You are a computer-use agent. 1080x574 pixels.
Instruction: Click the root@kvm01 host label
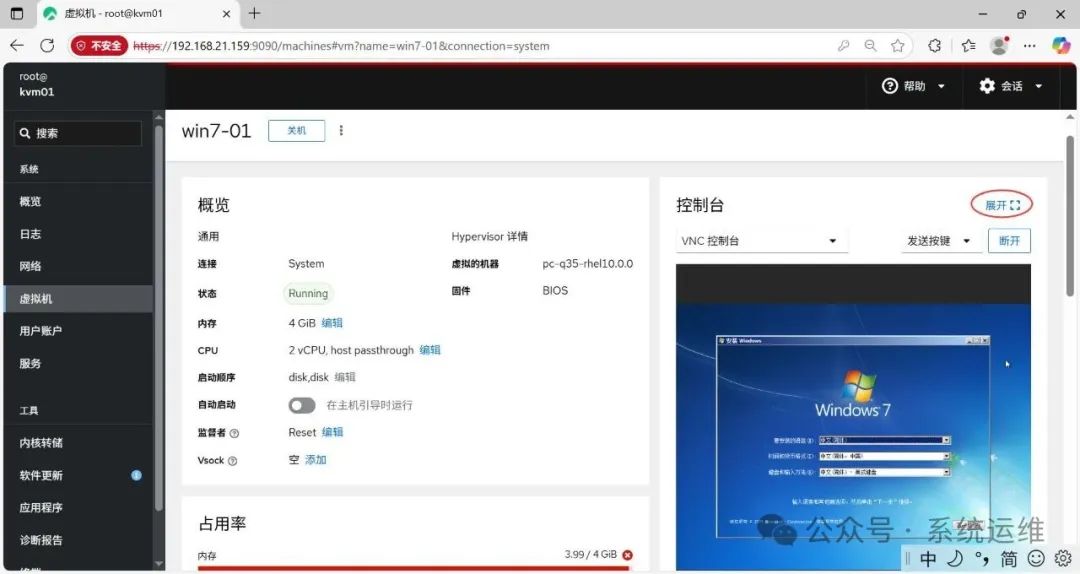coord(36,84)
